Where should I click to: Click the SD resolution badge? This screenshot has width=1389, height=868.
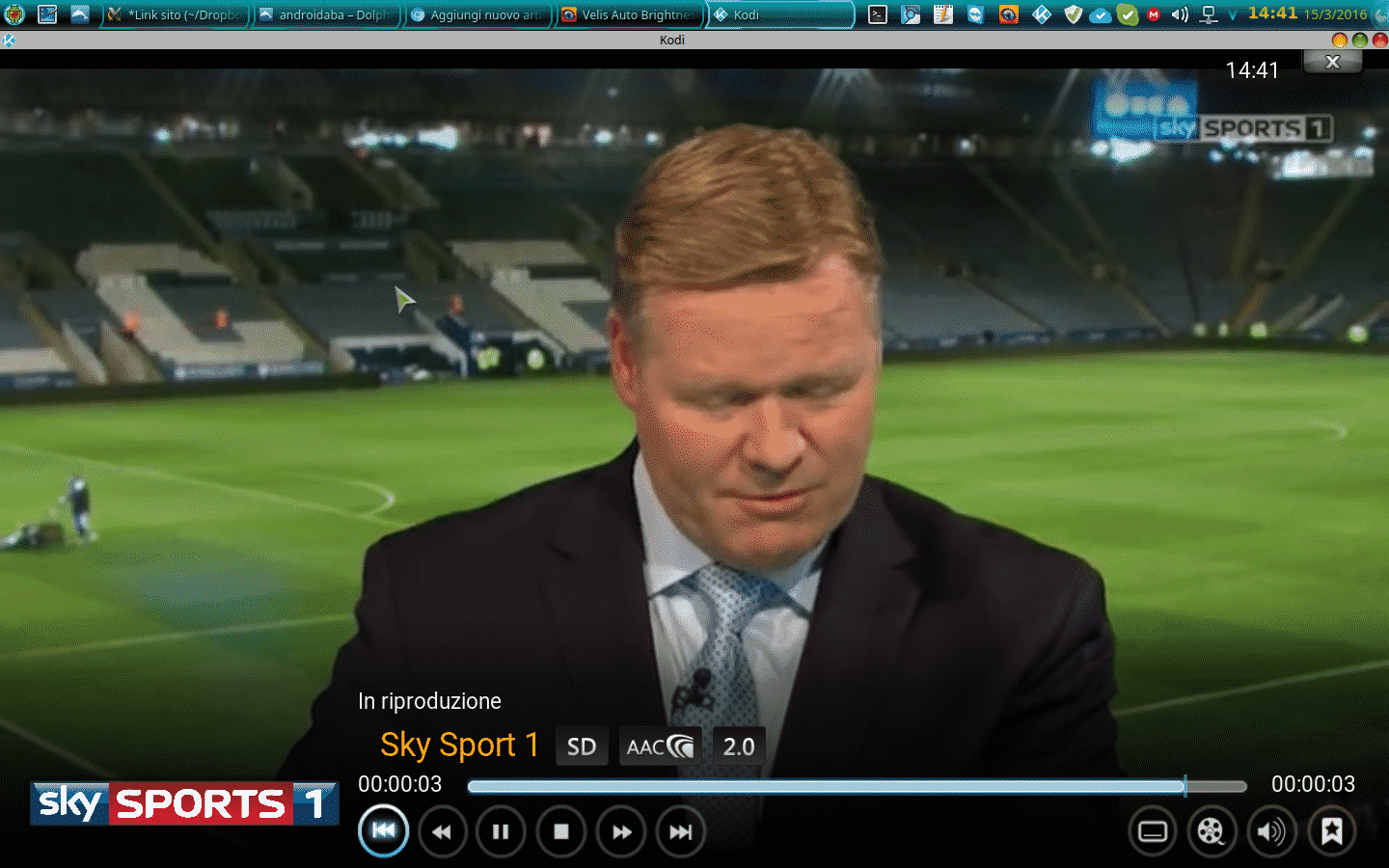[x=582, y=746]
